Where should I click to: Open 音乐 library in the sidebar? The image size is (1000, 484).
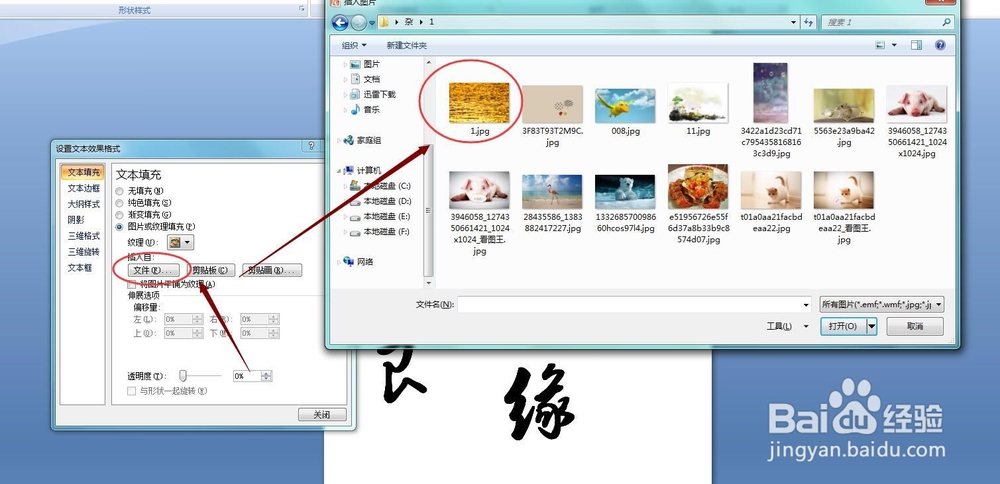(365, 110)
